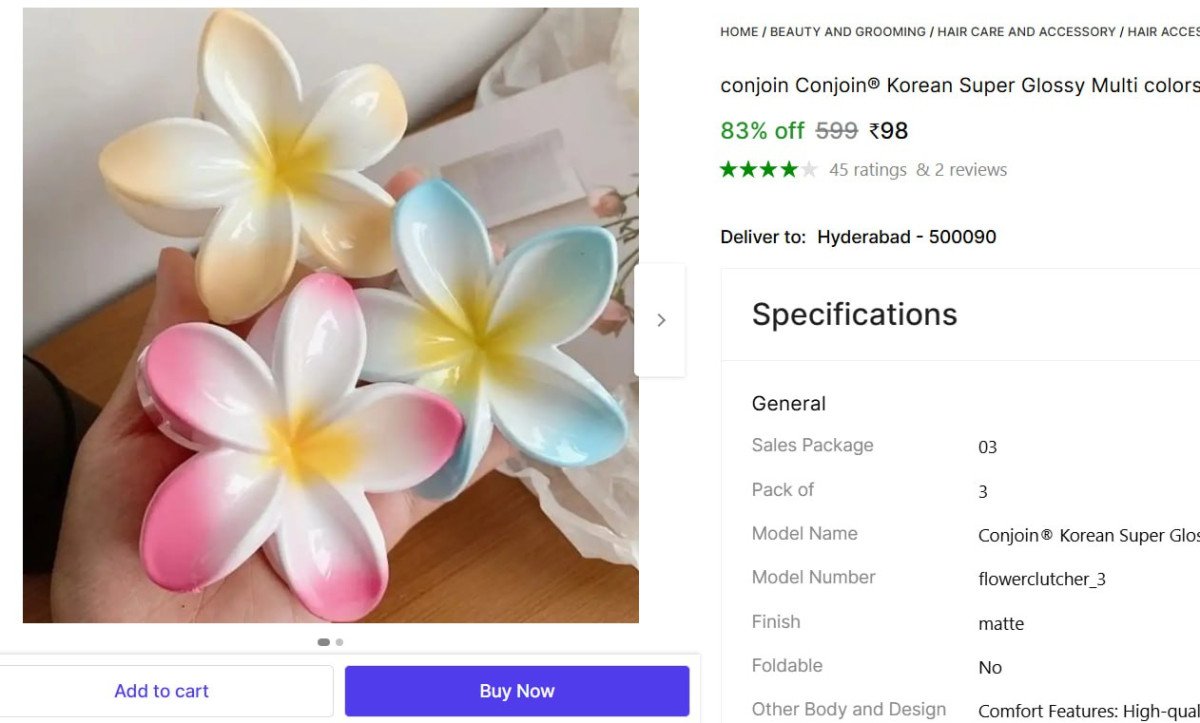Open the 2 reviews link
Image resolution: width=1200 pixels, height=723 pixels.
coord(970,170)
